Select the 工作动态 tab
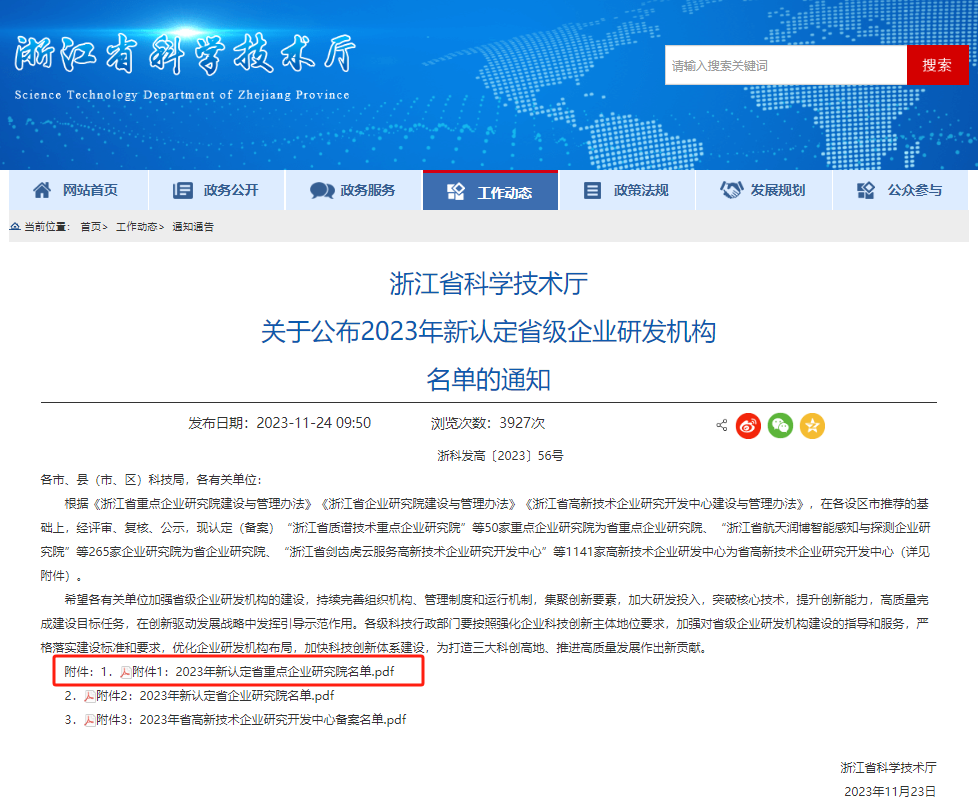The height and width of the screenshot is (809, 978). (x=490, y=191)
